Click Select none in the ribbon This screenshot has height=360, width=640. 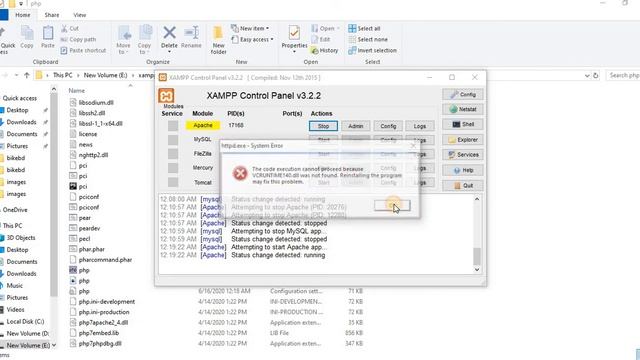point(368,40)
